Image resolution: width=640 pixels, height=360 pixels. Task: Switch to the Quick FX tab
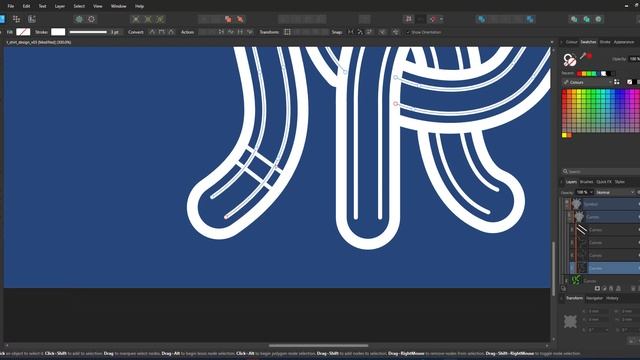click(604, 182)
